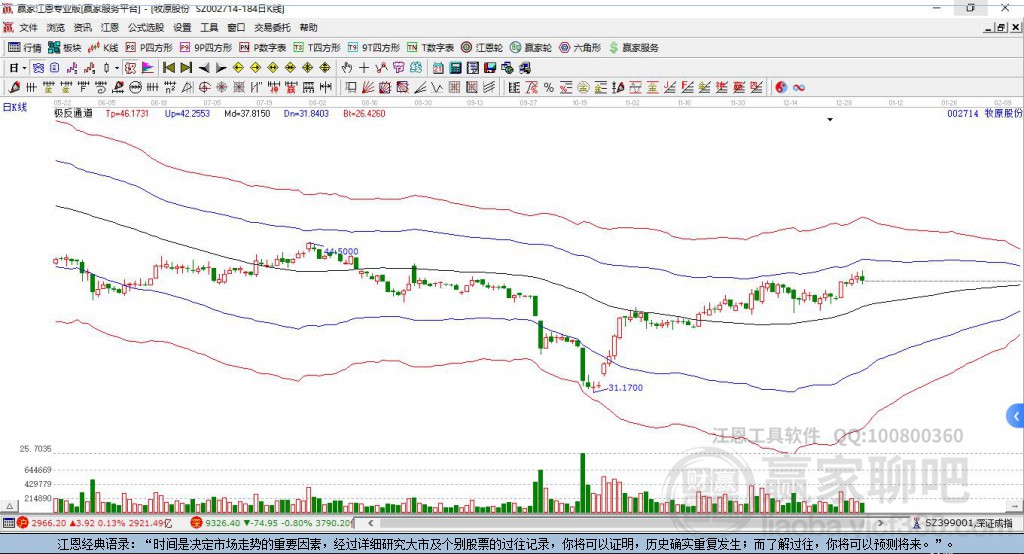Move chart left with black left arrow

tap(204, 68)
